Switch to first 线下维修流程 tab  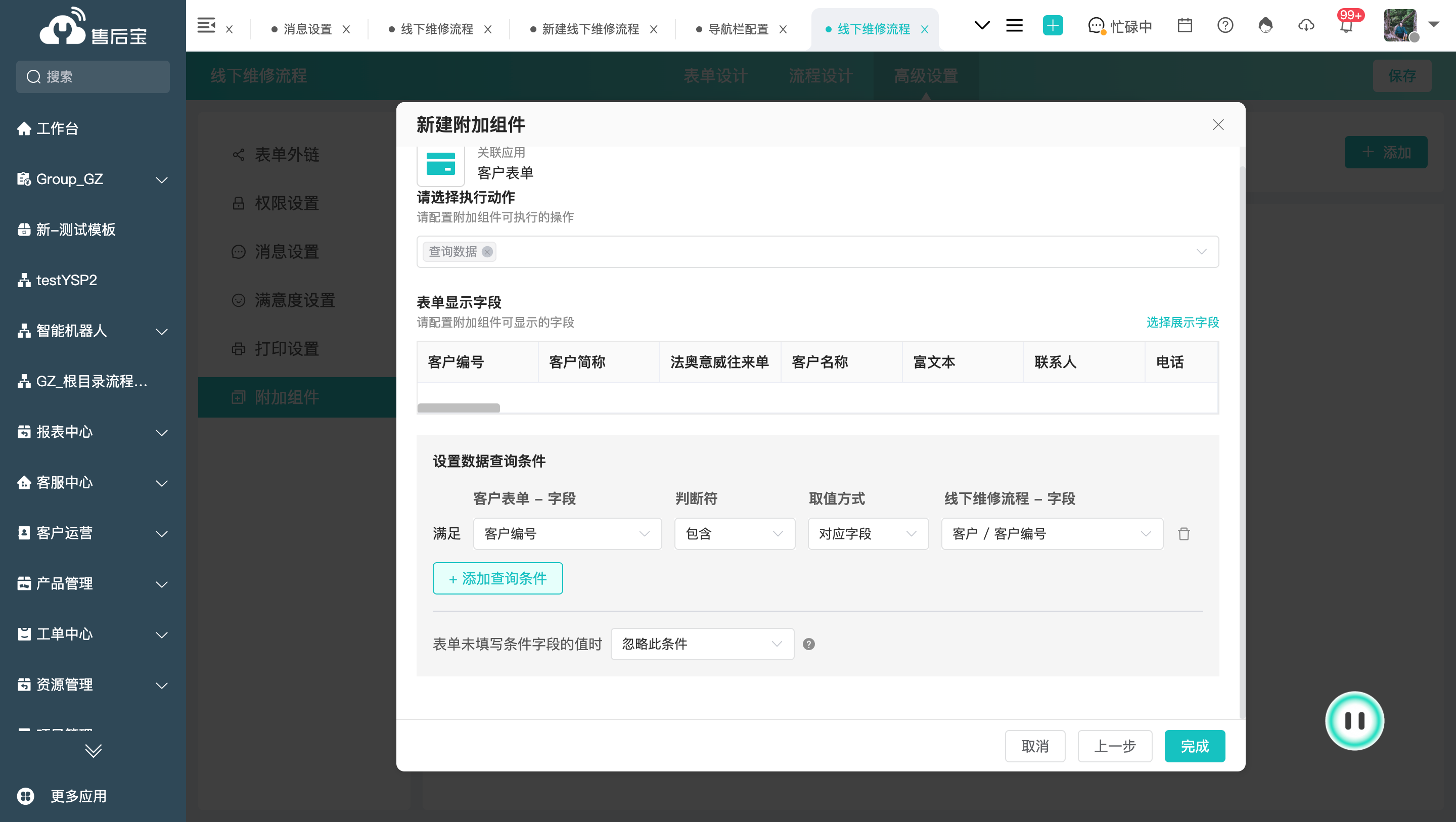pos(437,29)
